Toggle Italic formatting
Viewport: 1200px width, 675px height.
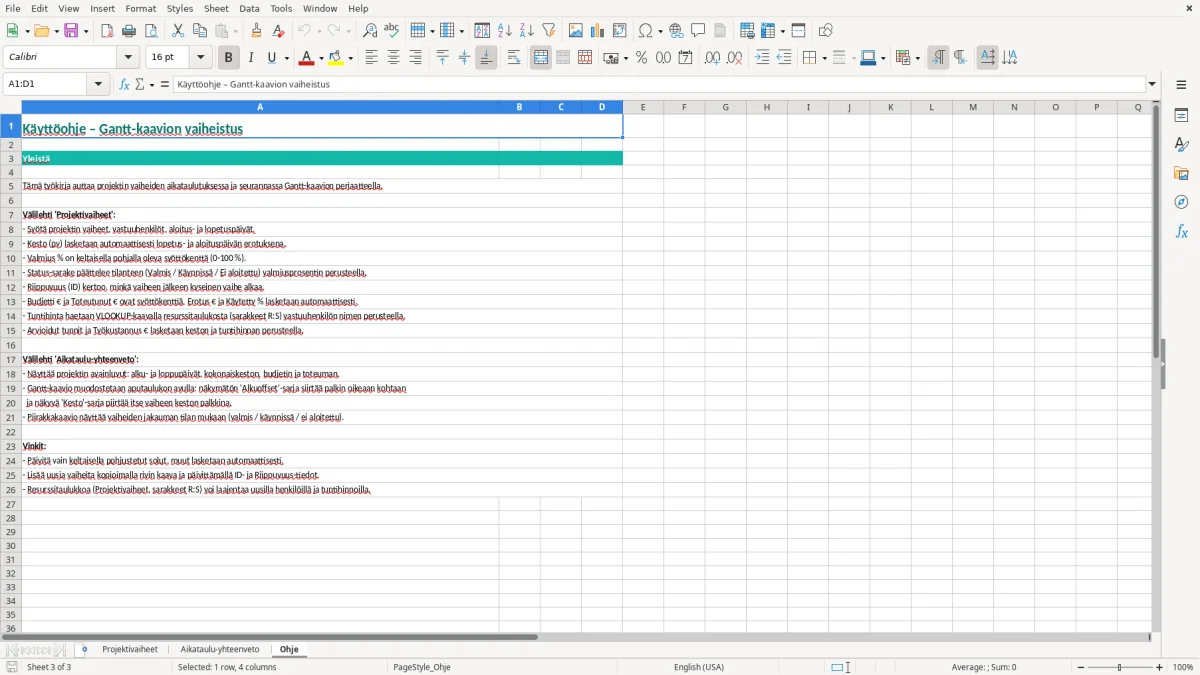[250, 58]
